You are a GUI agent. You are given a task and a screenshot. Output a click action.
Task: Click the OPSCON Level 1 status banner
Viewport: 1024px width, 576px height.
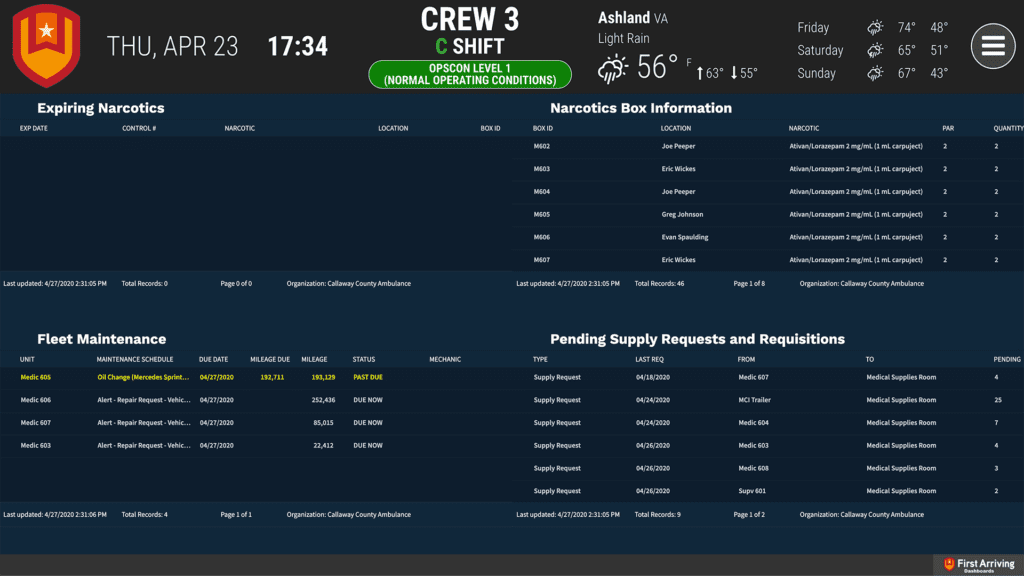[470, 74]
